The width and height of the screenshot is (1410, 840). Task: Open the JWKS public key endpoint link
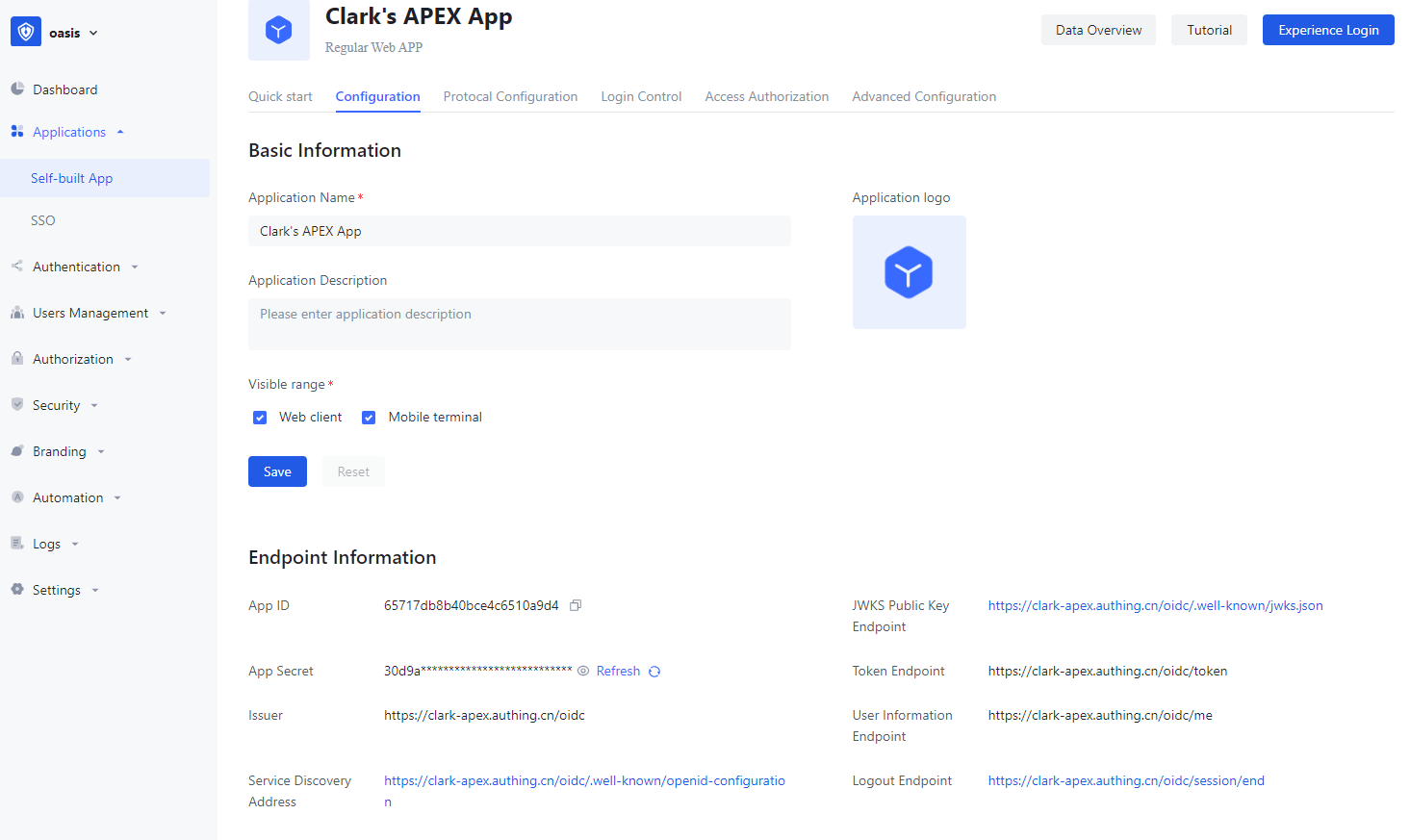point(1155,605)
